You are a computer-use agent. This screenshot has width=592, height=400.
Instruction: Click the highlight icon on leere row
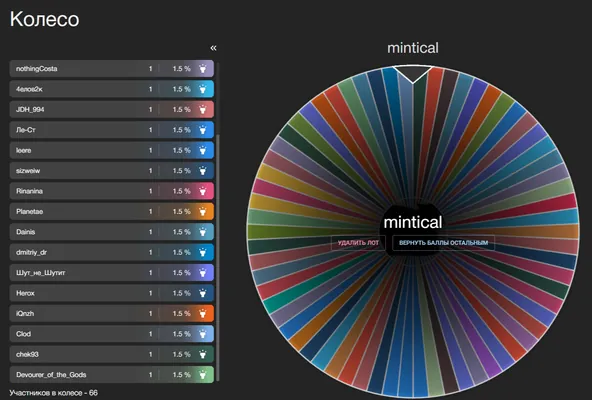[203, 150]
